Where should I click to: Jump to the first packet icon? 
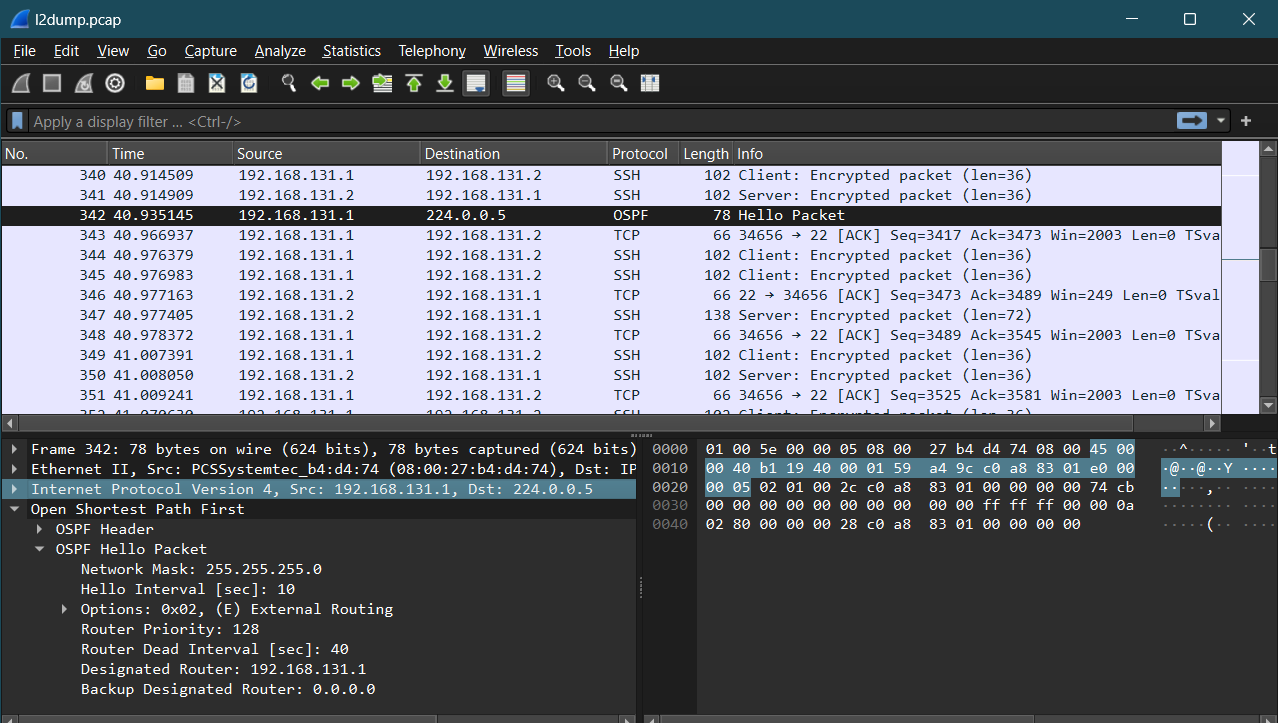[x=414, y=84]
